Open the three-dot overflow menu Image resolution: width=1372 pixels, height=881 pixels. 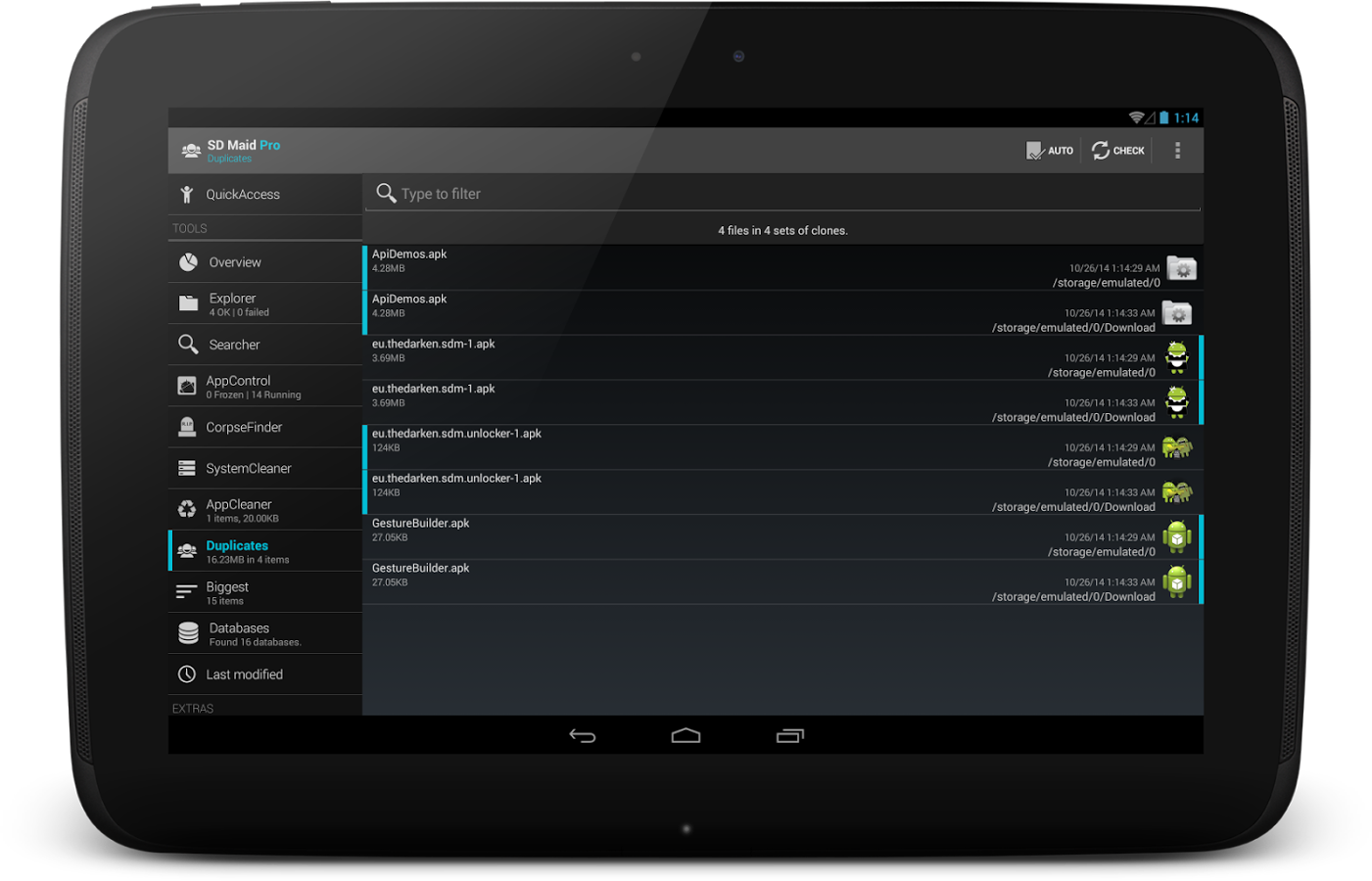tap(1177, 151)
